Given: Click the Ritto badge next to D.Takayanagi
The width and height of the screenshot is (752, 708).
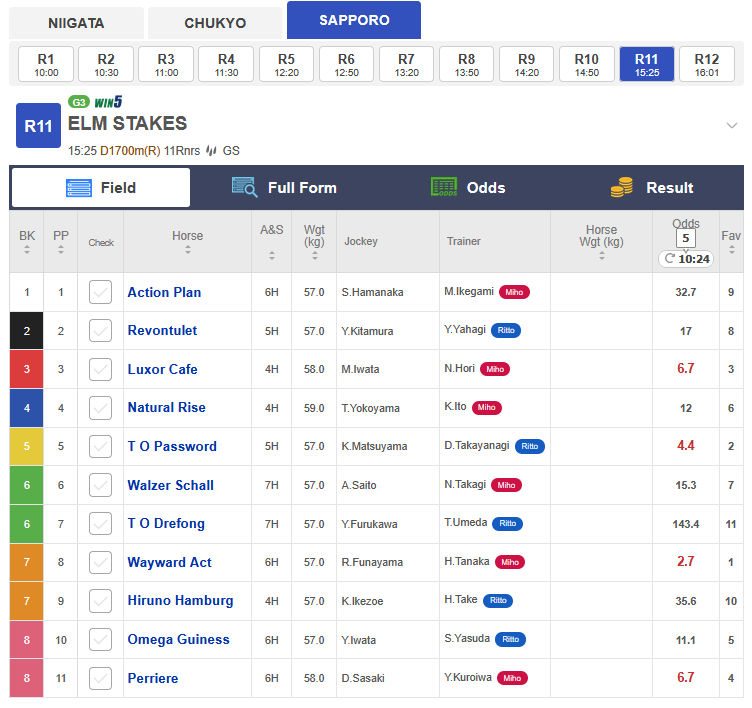Looking at the screenshot, I should 529,447.
